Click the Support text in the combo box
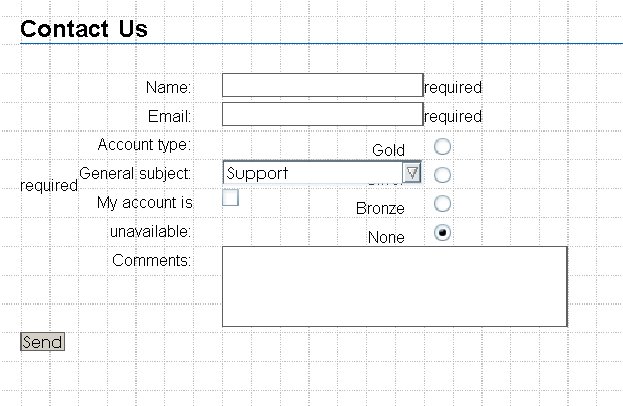623x406 pixels. [310, 173]
